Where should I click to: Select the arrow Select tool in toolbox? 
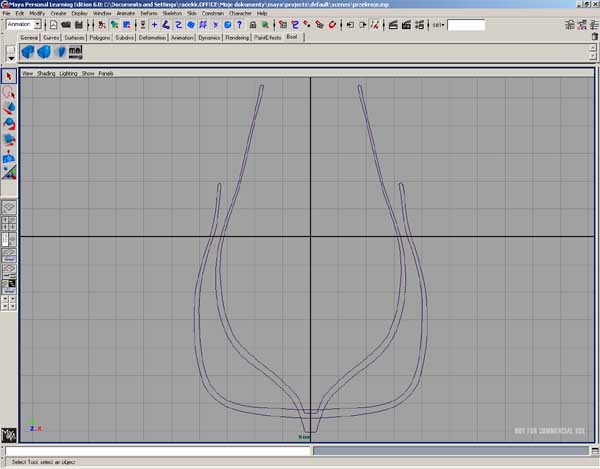(x=9, y=76)
